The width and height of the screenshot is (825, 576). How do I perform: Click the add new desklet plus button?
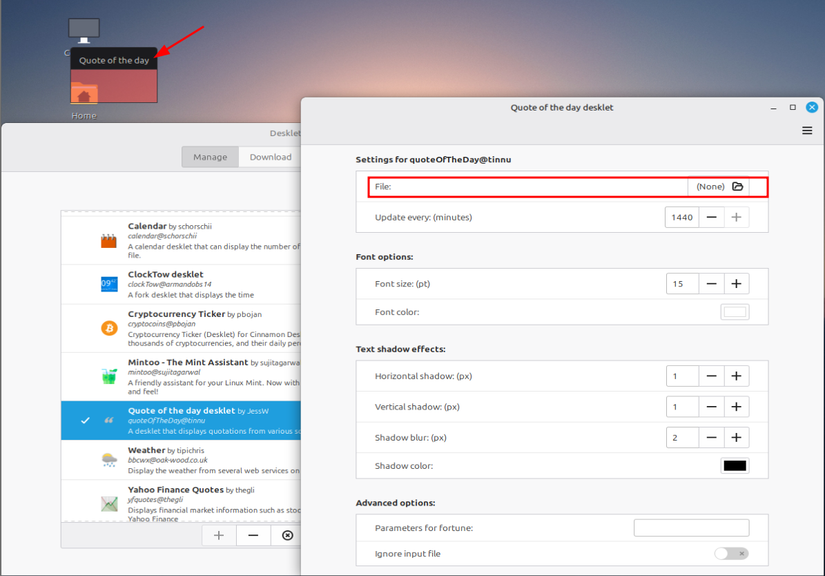point(218,535)
